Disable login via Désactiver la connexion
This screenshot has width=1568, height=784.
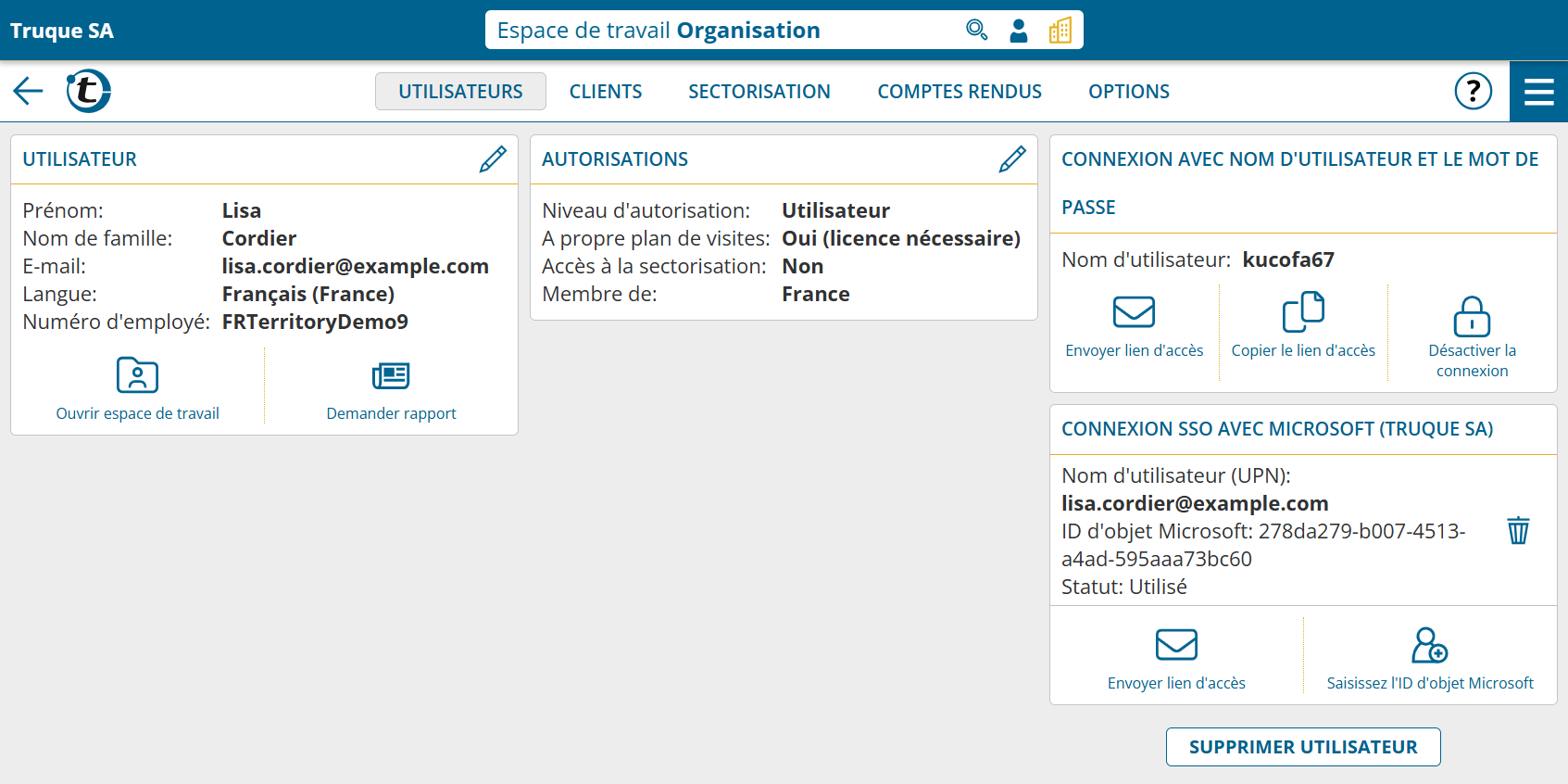point(1472,335)
